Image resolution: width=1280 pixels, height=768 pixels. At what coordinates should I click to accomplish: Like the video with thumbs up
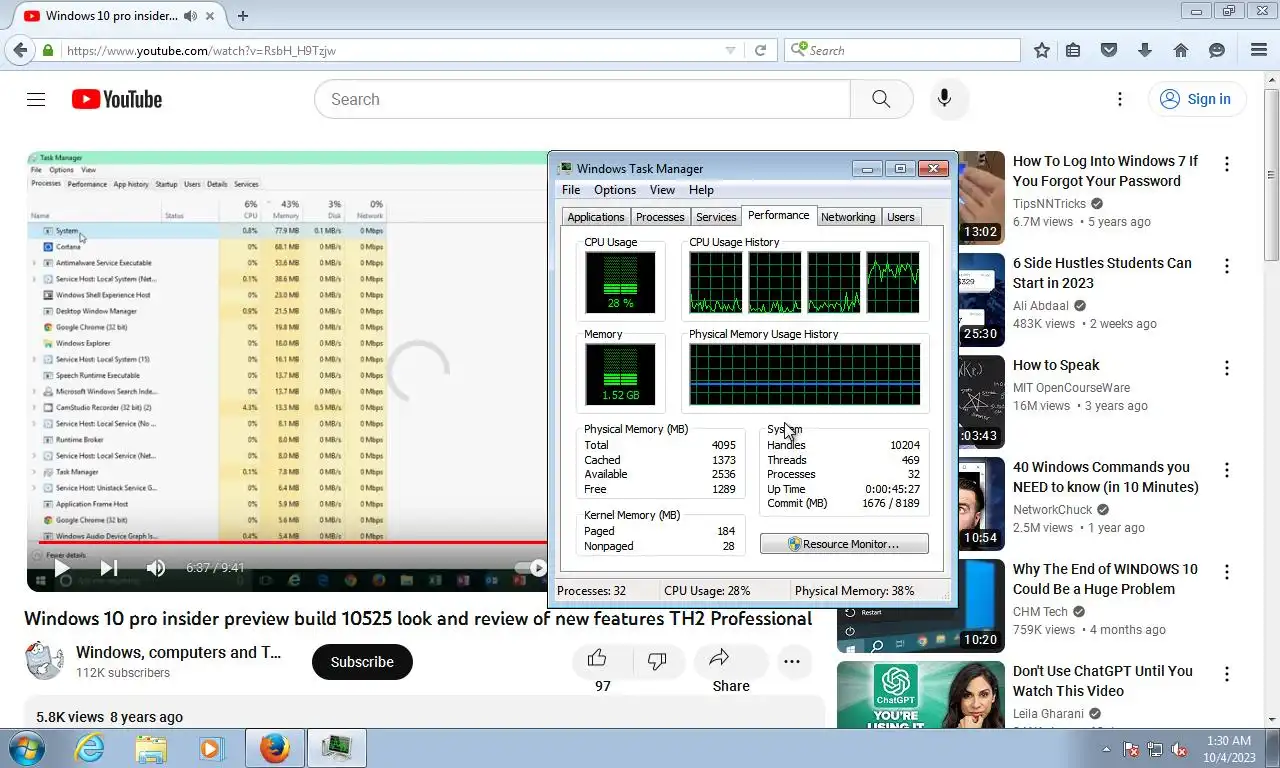[x=597, y=658]
